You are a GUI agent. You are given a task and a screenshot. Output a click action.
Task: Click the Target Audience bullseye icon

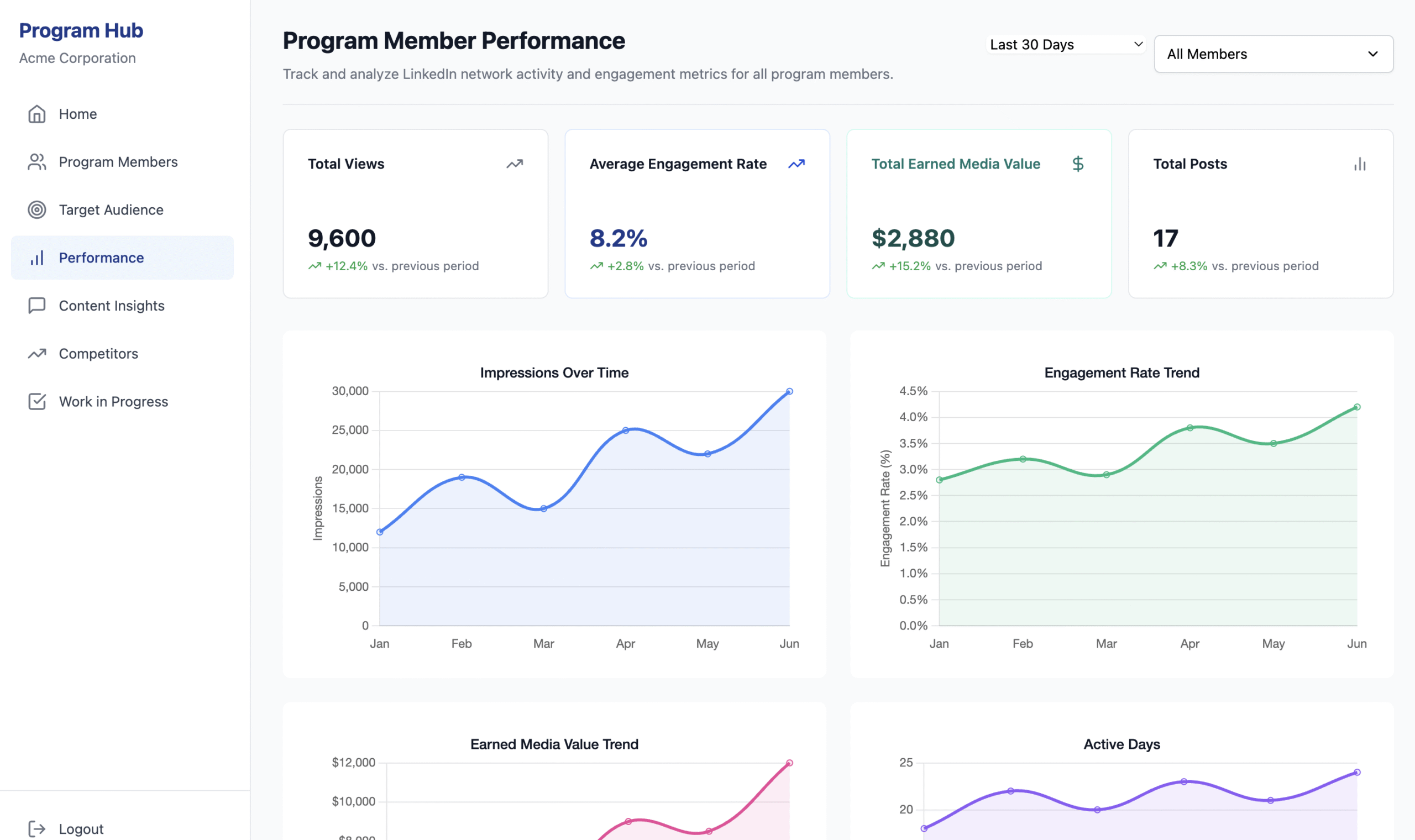coord(37,210)
